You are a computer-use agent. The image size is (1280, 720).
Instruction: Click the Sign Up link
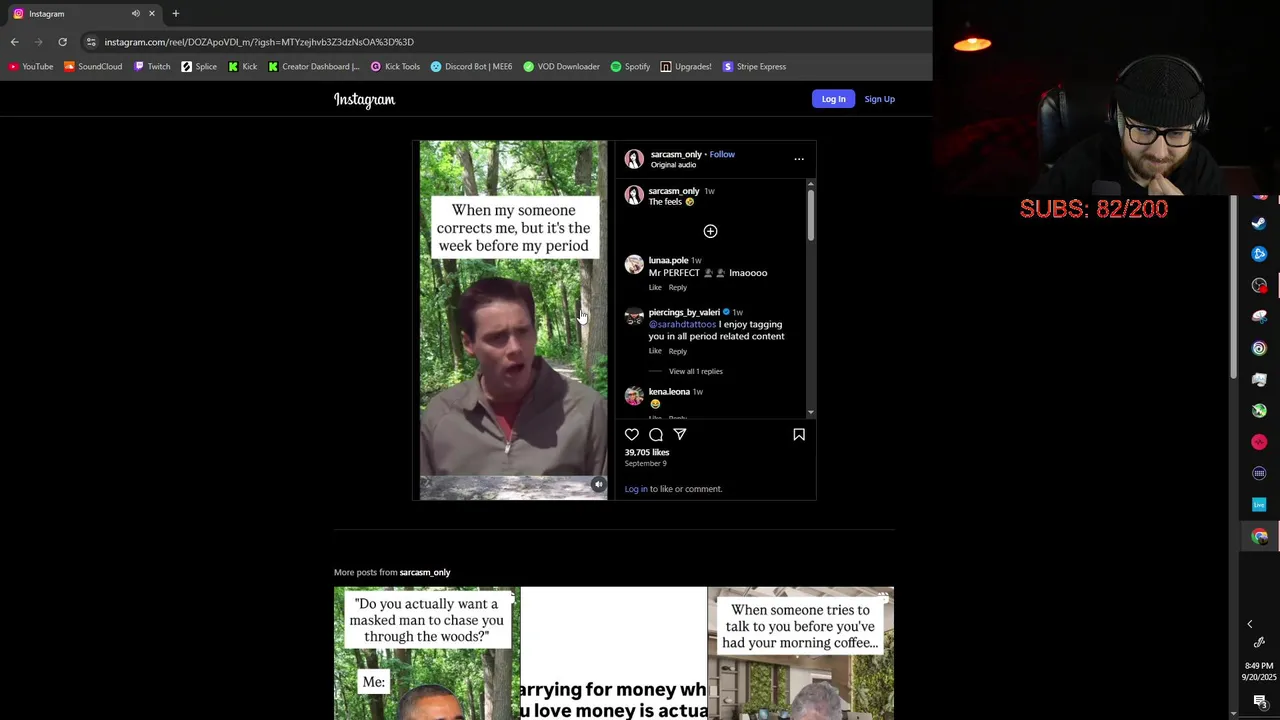tap(879, 99)
